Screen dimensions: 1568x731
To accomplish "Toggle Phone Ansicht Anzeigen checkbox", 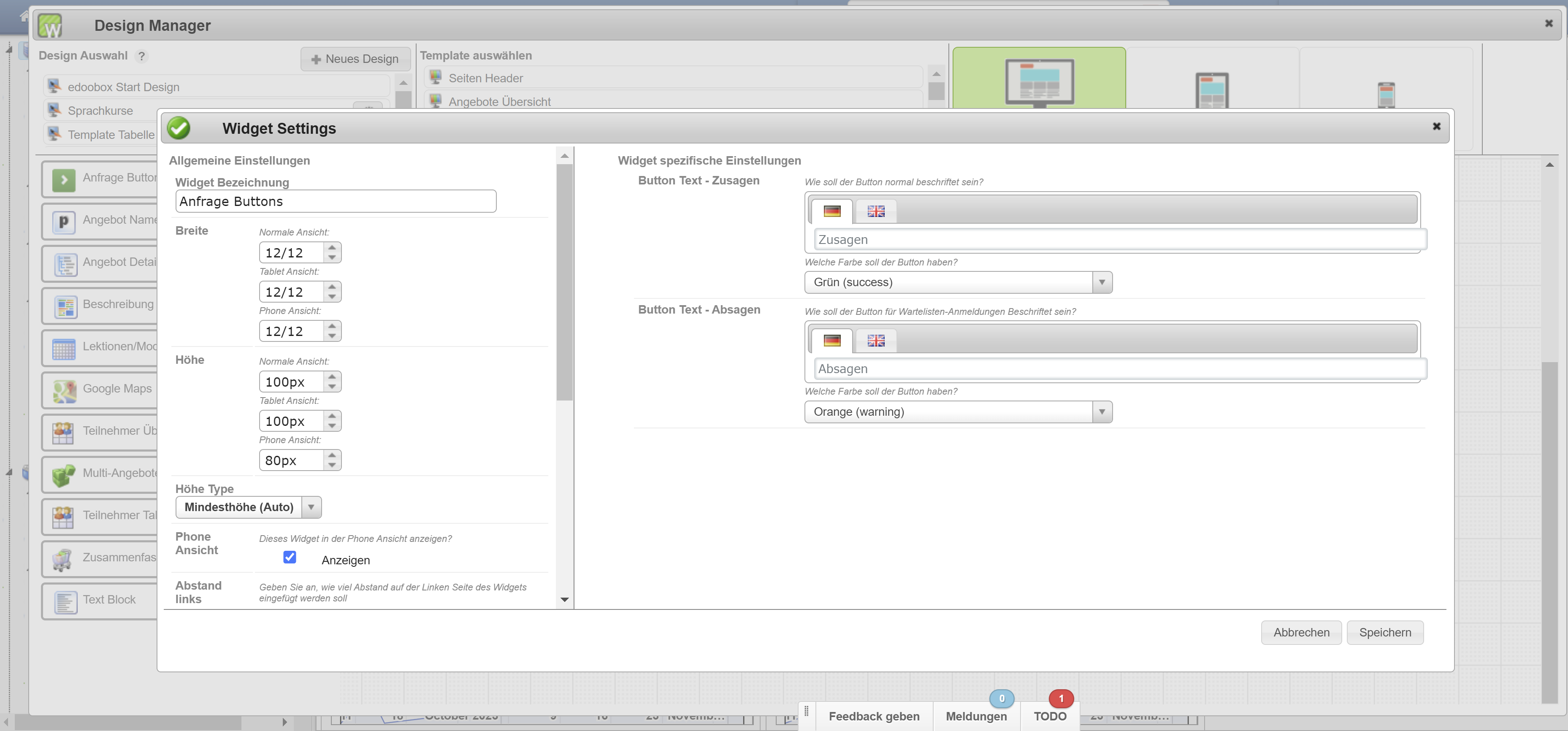I will (290, 556).
